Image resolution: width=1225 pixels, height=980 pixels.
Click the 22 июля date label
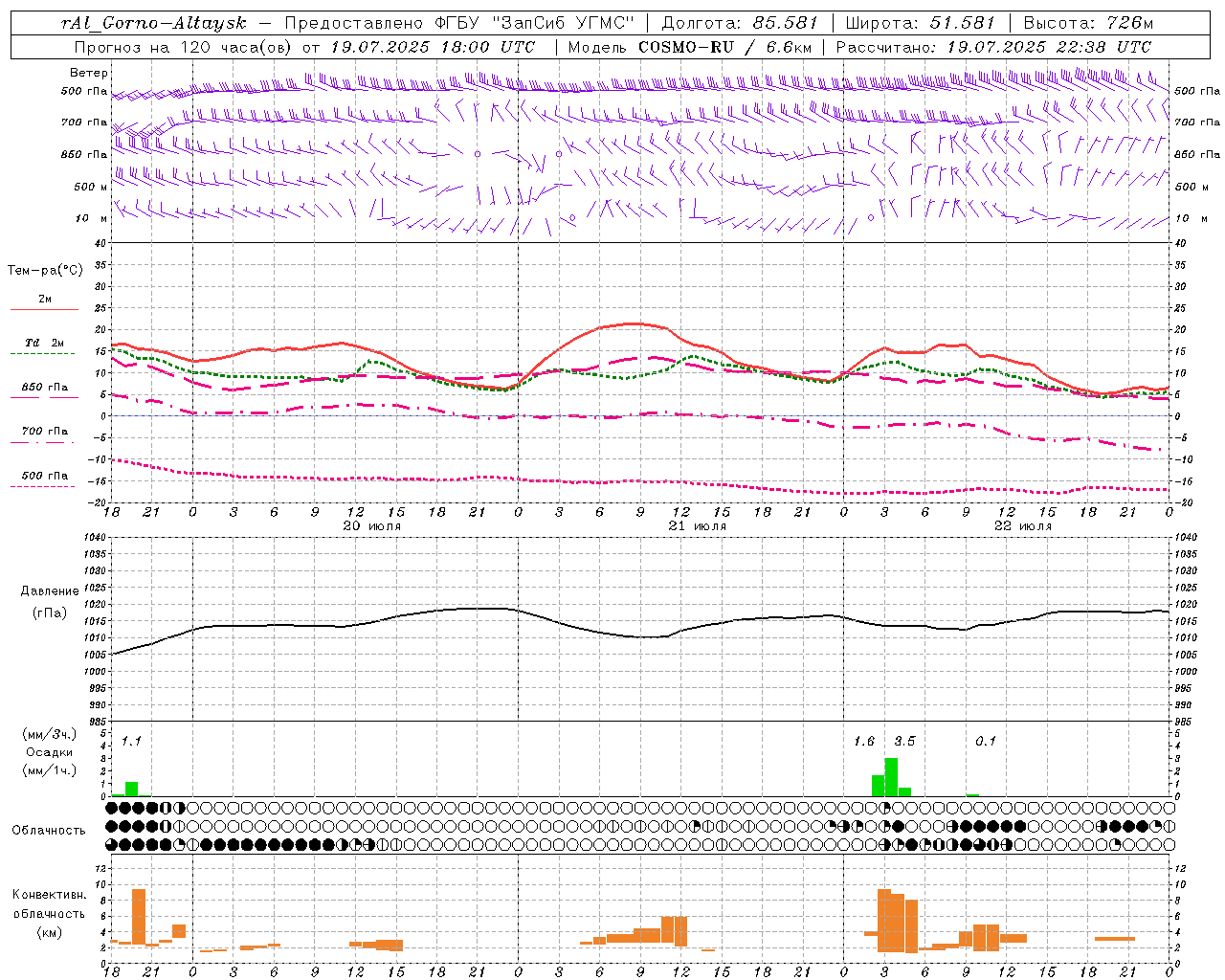[1023, 526]
